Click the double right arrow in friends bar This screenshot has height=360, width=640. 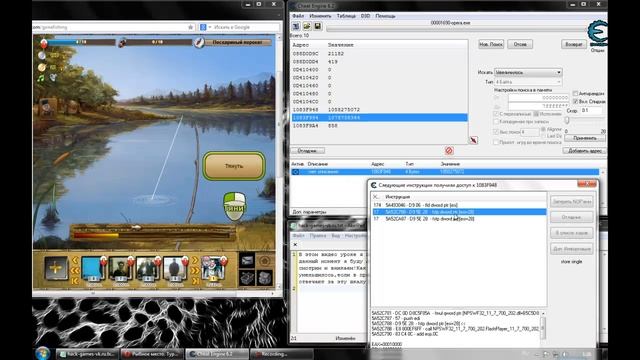[x=195, y=270]
